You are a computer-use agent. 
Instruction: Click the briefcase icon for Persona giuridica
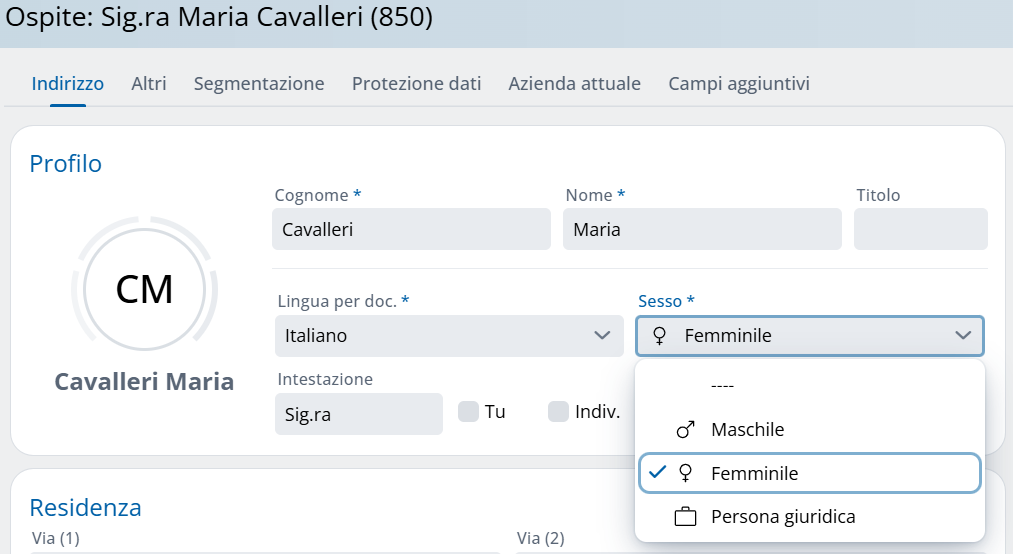(685, 517)
